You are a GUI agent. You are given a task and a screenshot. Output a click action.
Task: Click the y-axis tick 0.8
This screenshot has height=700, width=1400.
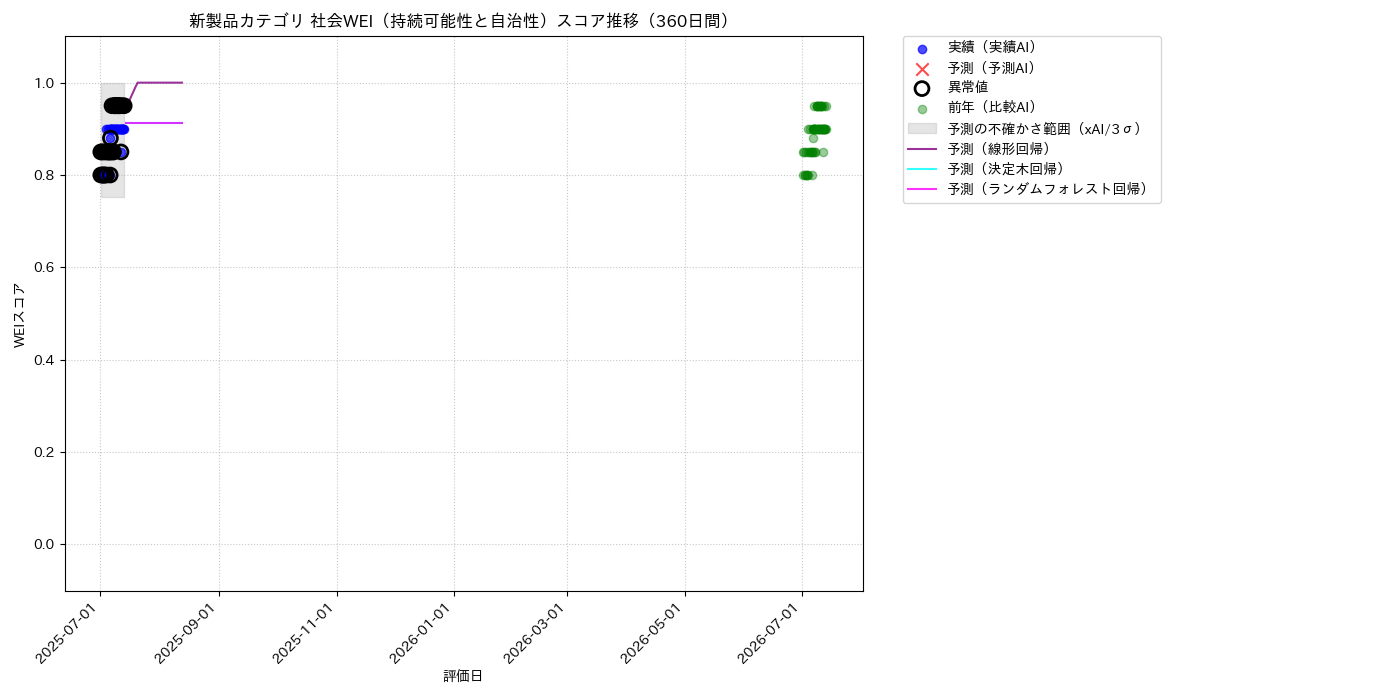(x=46, y=175)
